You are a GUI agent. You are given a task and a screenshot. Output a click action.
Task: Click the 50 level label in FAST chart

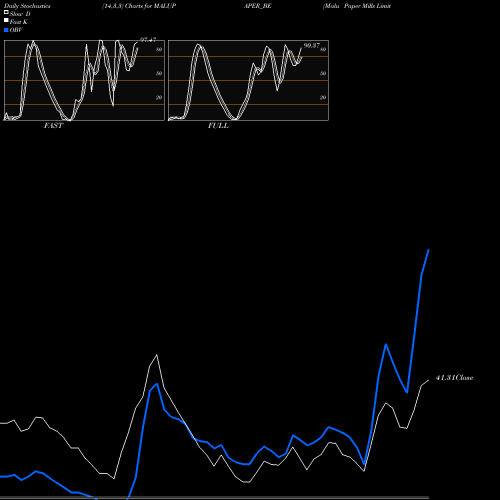click(x=159, y=74)
